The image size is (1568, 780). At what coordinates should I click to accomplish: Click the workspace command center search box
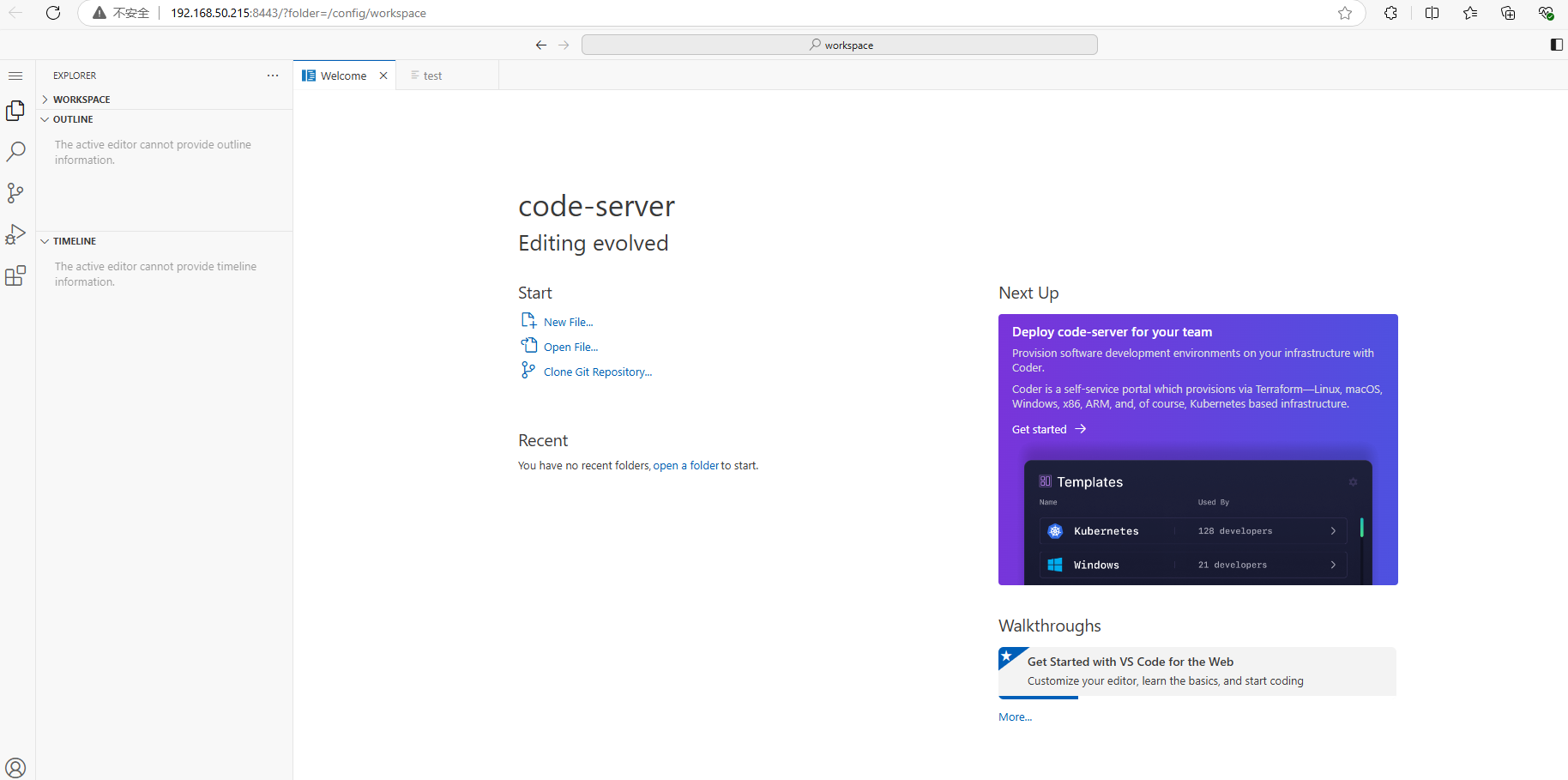[839, 45]
